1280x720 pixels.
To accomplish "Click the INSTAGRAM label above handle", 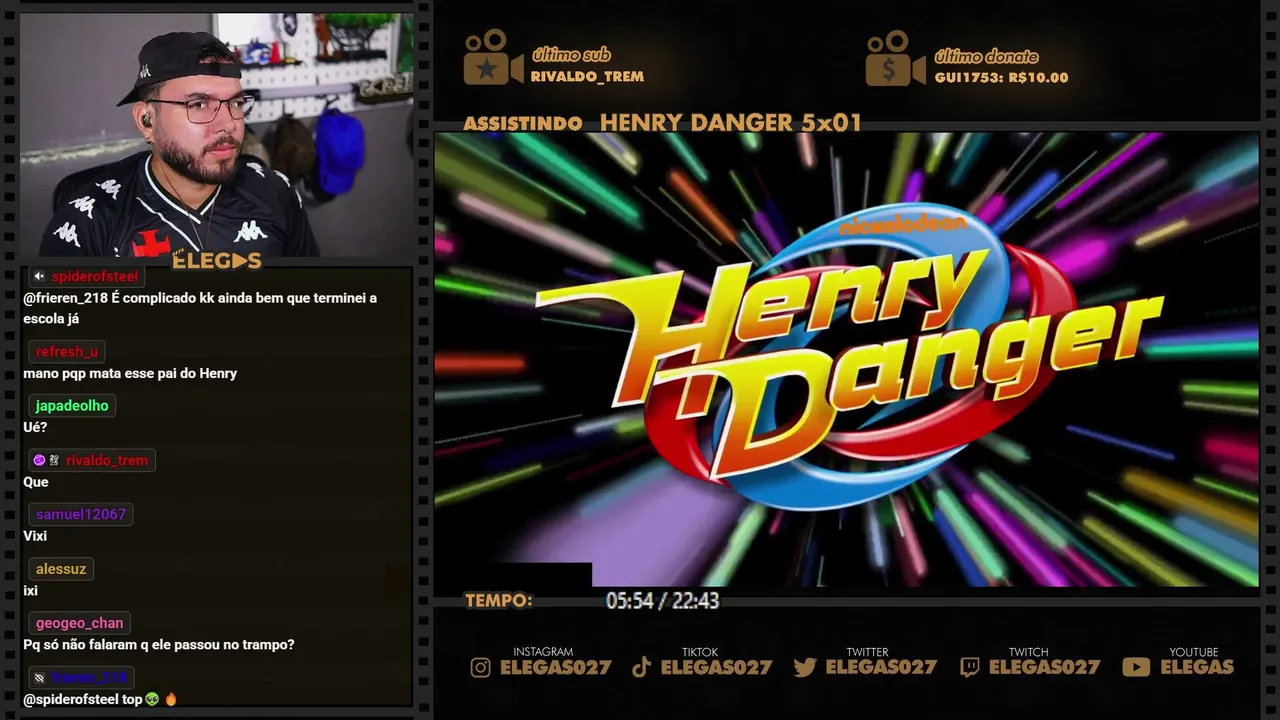I will (543, 652).
